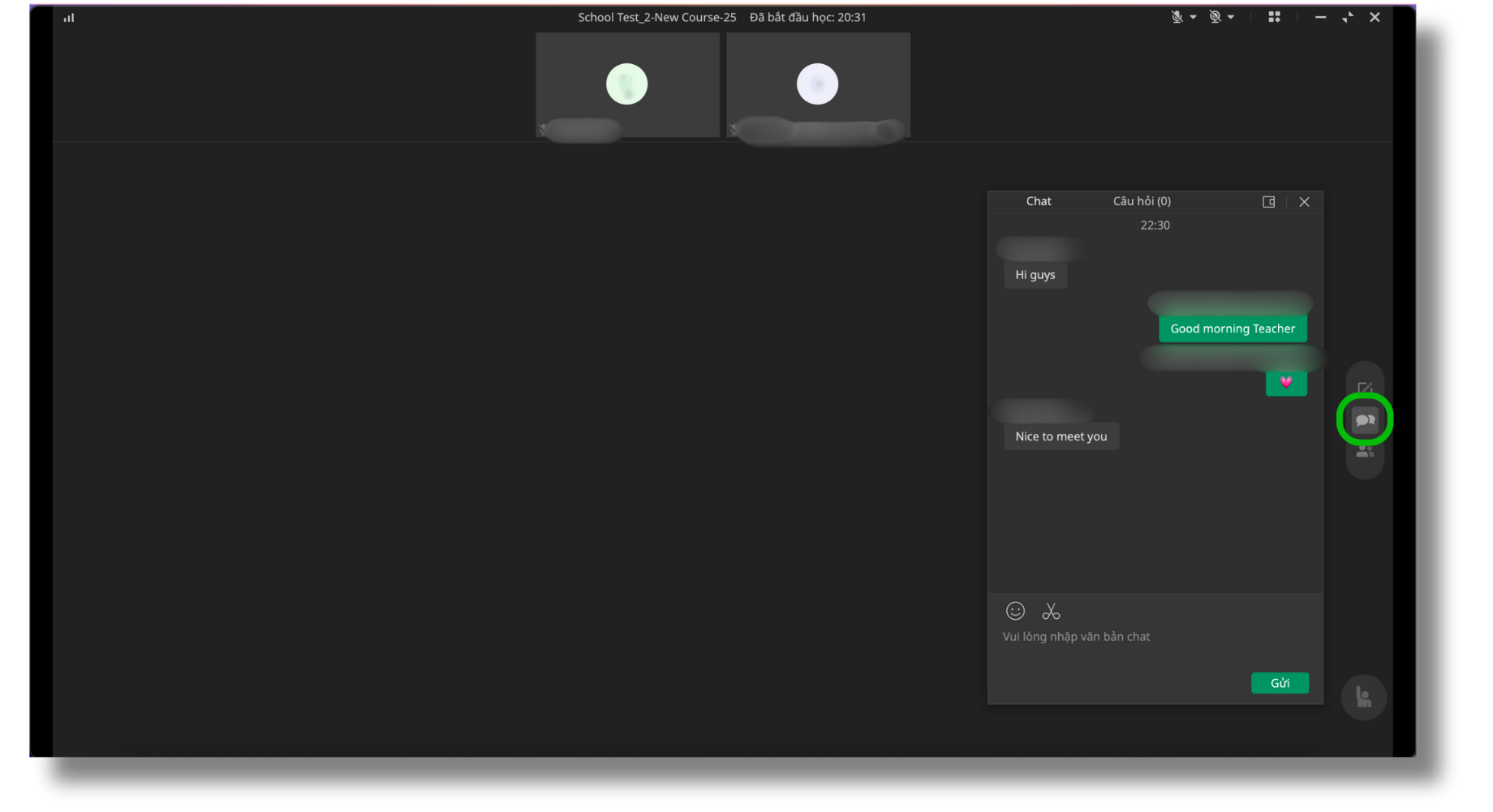Unmute the microphone
The image size is (1493, 812).
1177,17
